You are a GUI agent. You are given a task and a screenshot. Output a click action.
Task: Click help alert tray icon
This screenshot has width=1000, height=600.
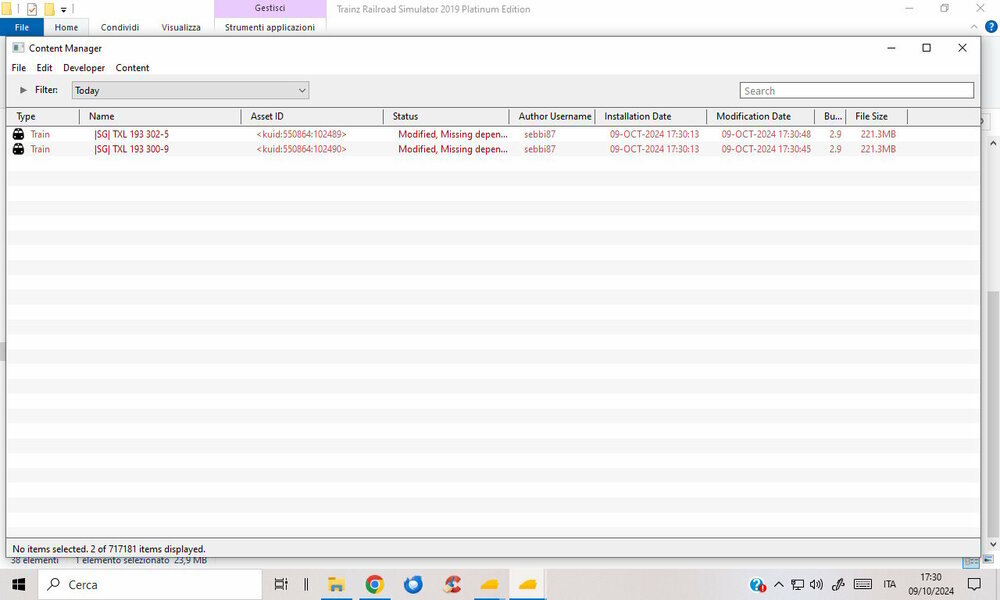758,584
